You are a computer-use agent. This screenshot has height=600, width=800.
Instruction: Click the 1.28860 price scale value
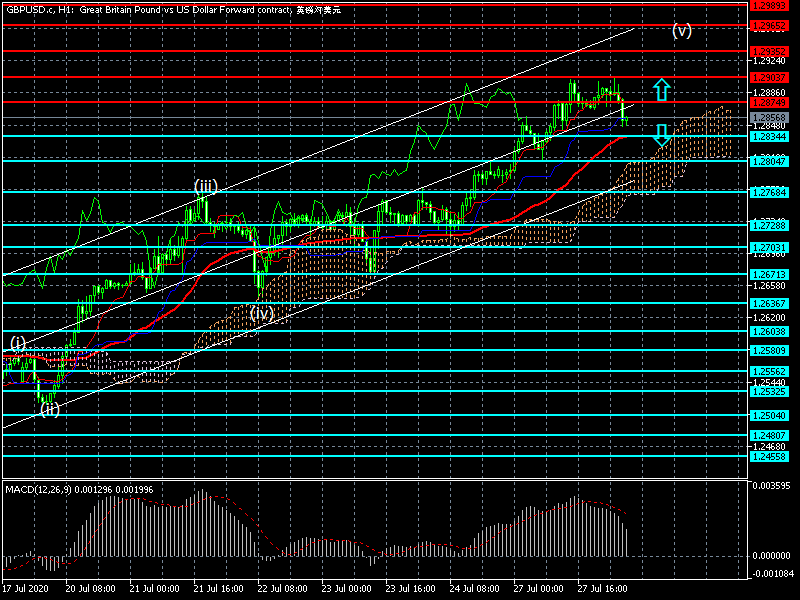click(769, 93)
